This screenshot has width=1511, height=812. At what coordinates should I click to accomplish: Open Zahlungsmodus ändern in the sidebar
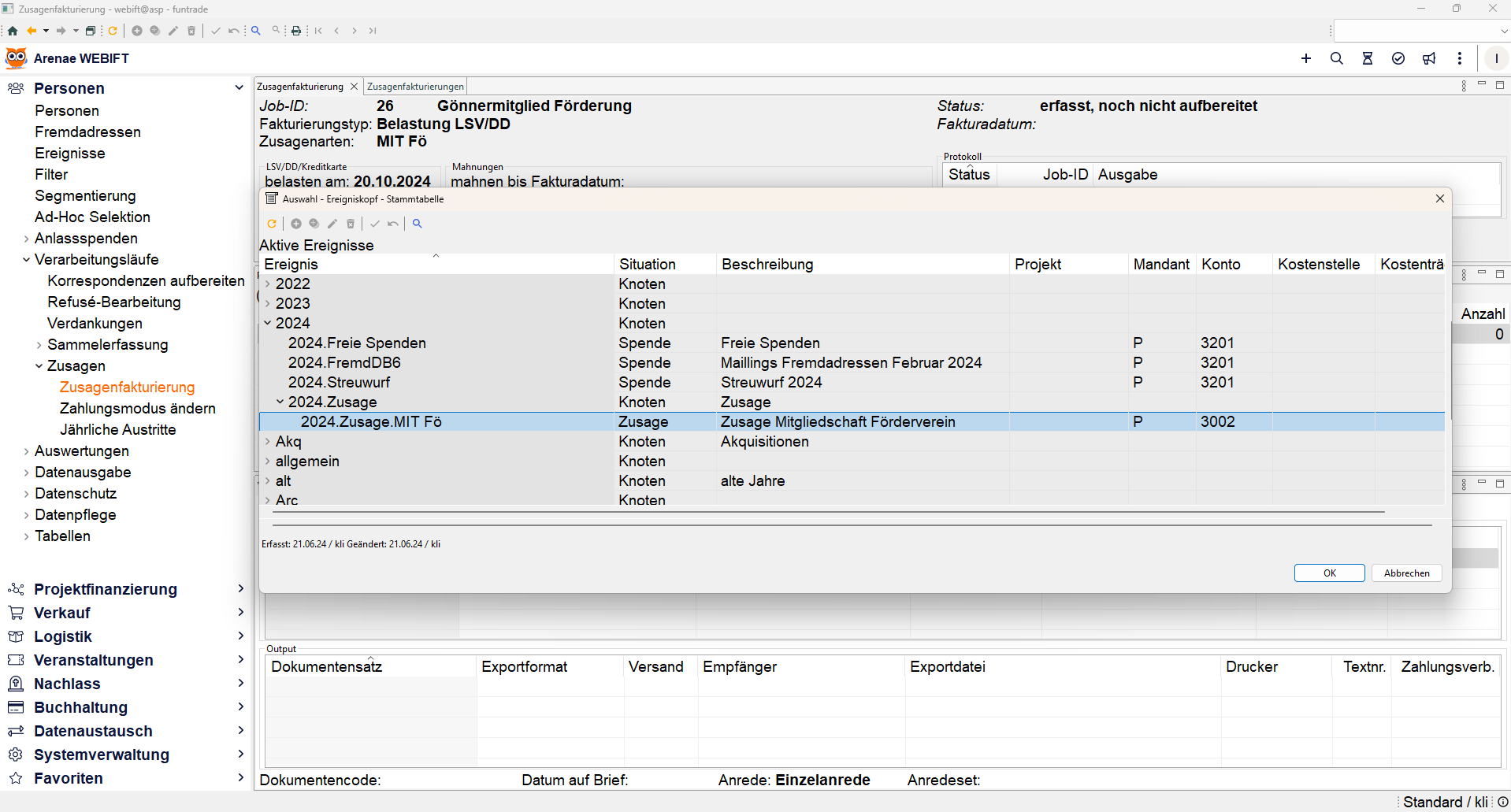137,408
